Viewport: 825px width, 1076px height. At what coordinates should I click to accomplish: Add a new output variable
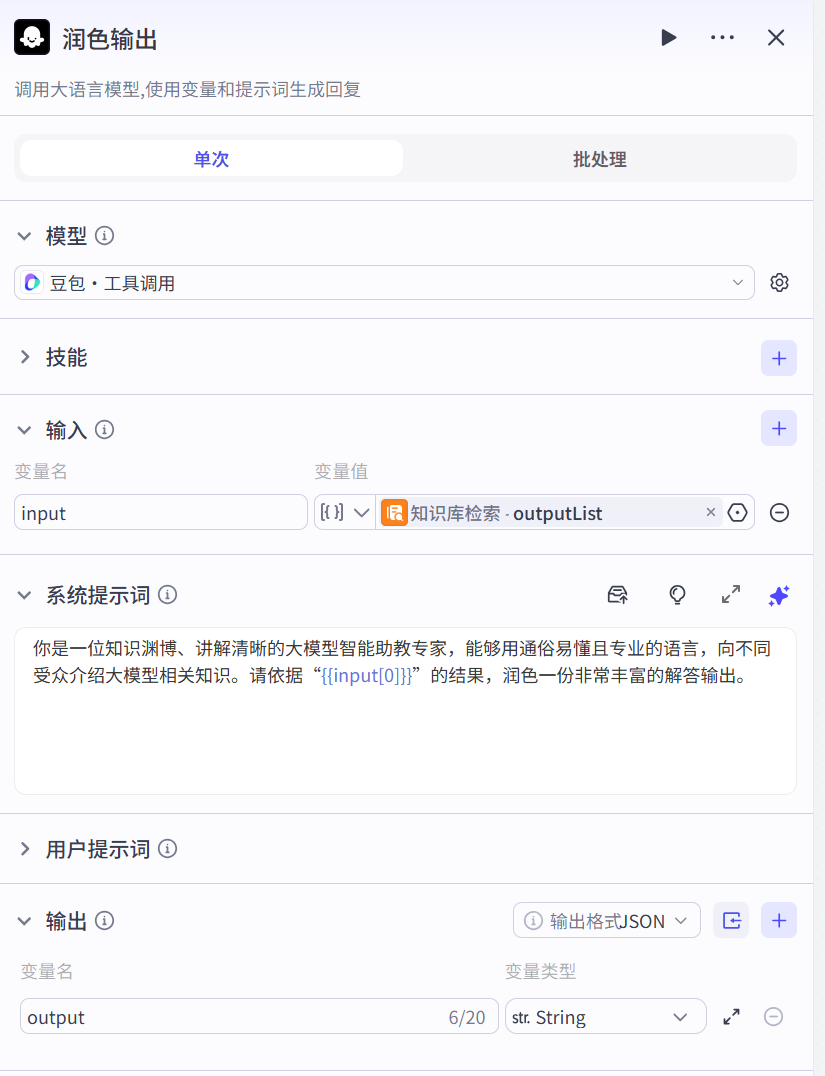click(778, 921)
